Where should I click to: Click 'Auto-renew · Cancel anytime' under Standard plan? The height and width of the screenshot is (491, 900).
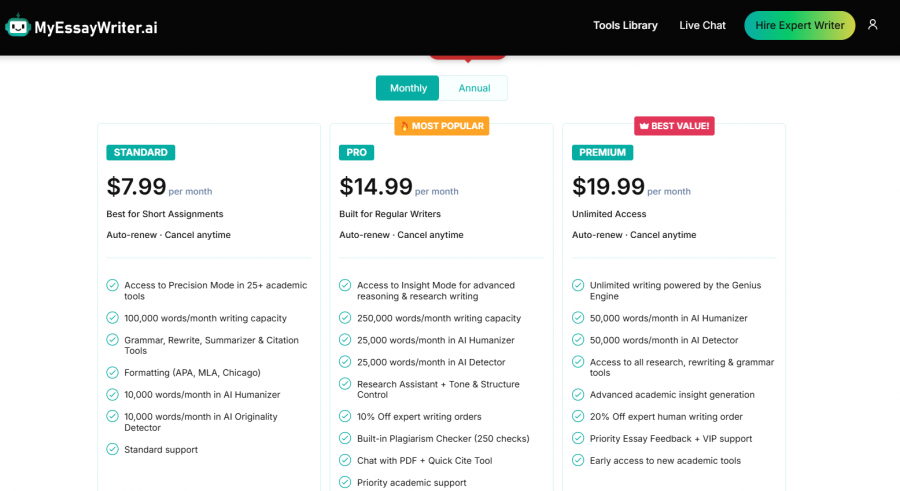168,235
